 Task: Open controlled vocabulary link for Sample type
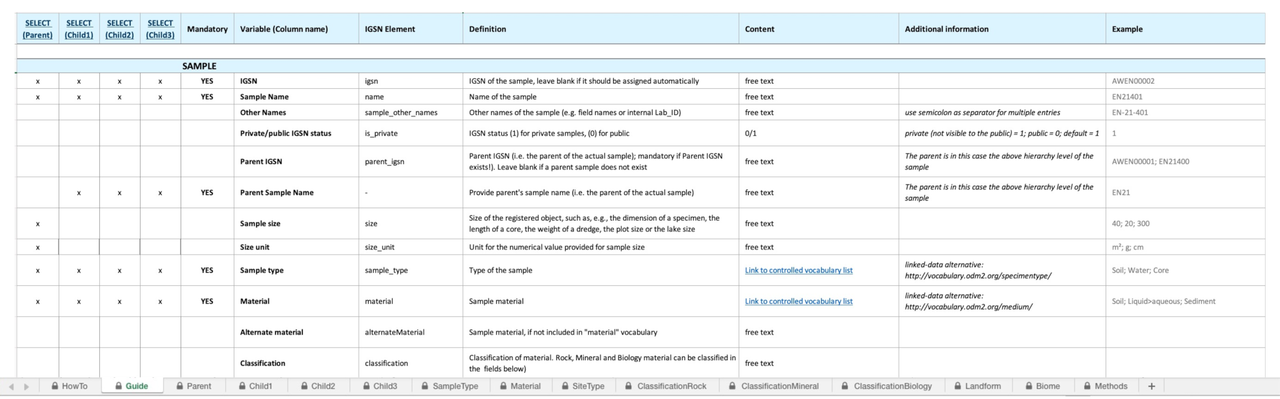[x=799, y=270]
